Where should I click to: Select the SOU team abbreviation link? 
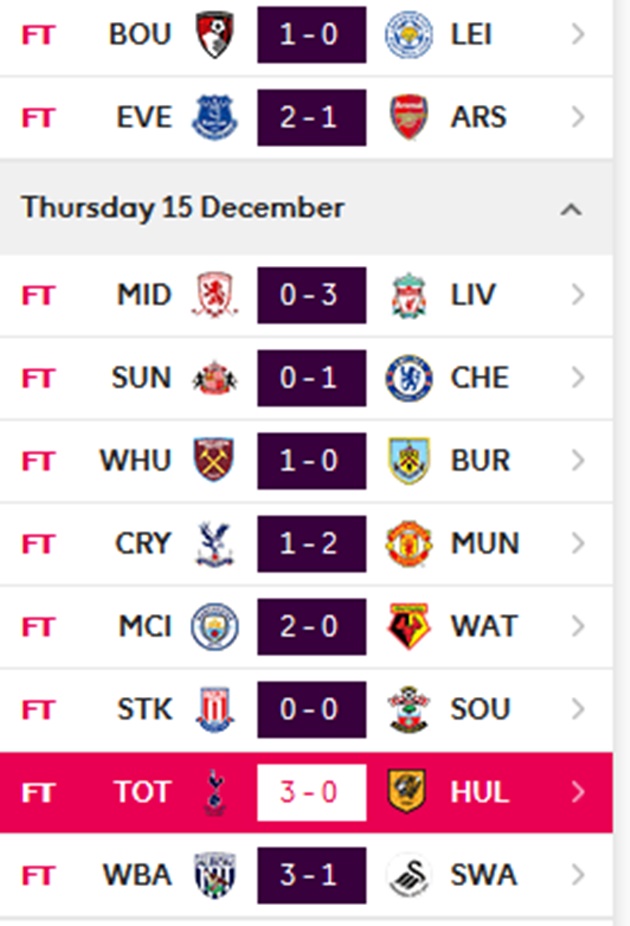click(481, 710)
